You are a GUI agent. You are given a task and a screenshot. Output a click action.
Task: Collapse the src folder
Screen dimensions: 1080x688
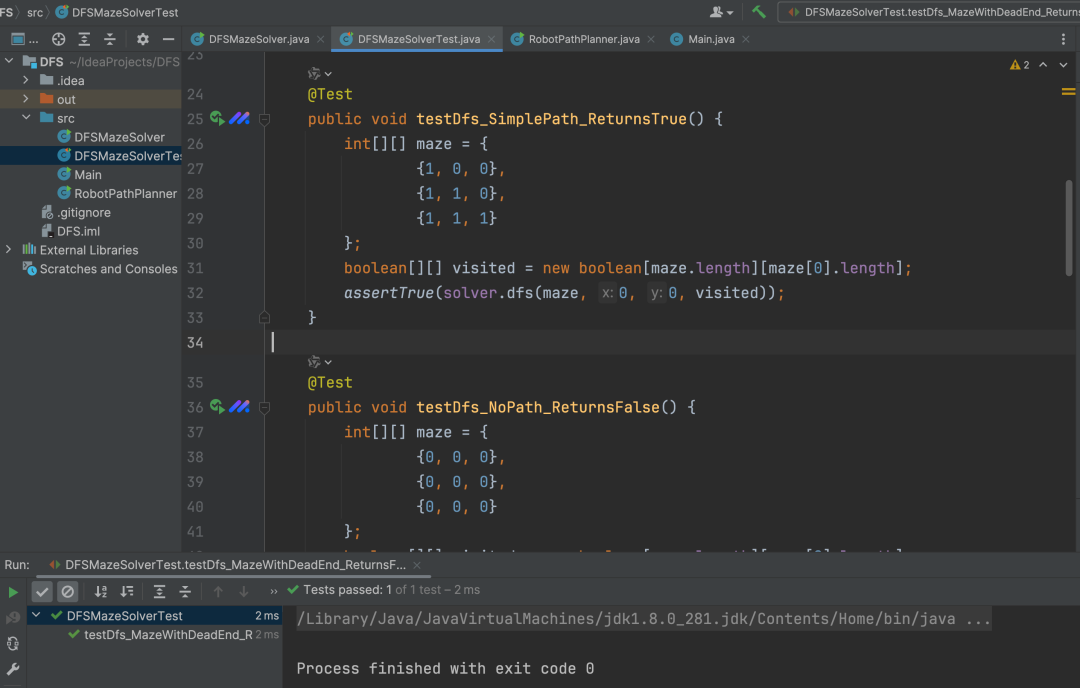26,118
